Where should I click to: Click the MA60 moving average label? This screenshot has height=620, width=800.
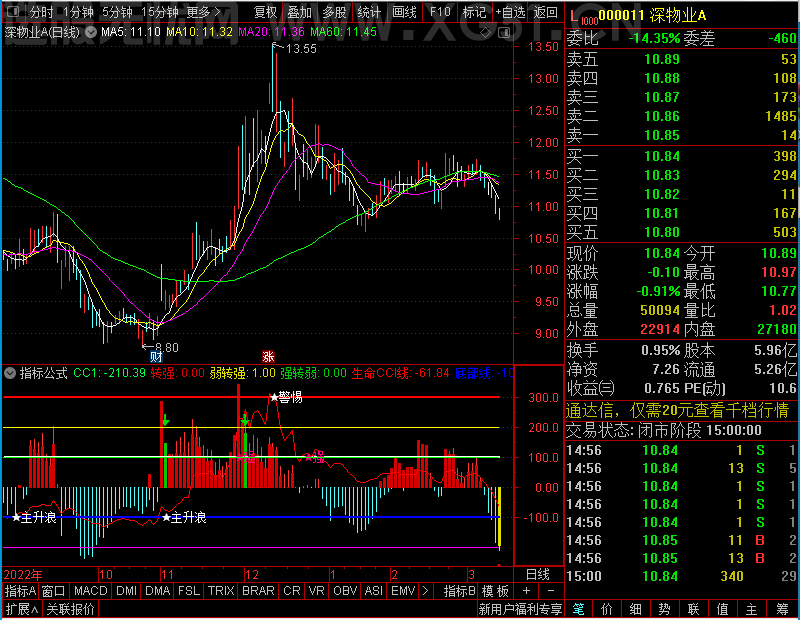(343, 32)
